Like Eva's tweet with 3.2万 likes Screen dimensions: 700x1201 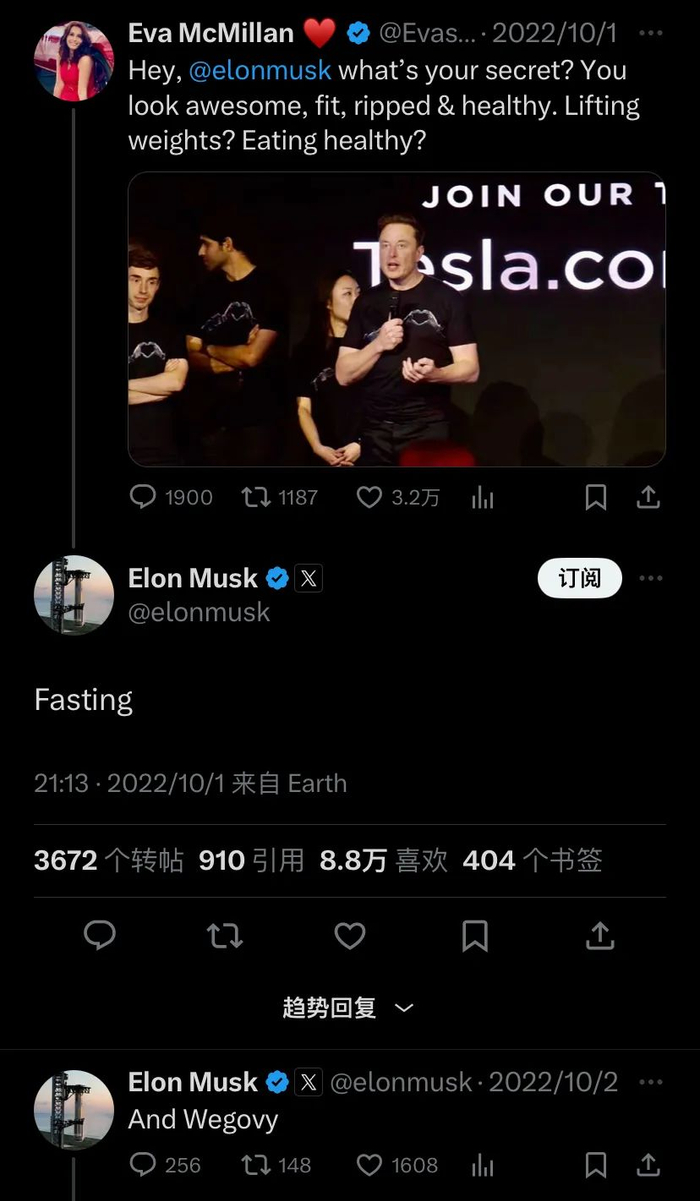tap(398, 497)
